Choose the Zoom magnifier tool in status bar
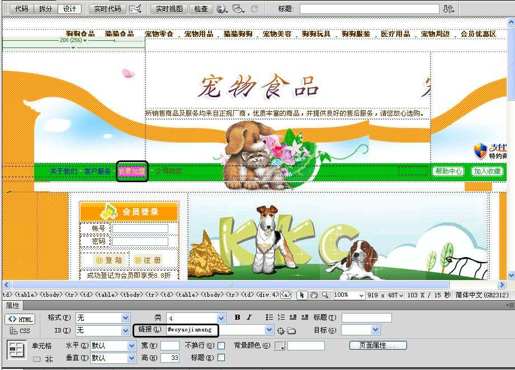 click(325, 295)
